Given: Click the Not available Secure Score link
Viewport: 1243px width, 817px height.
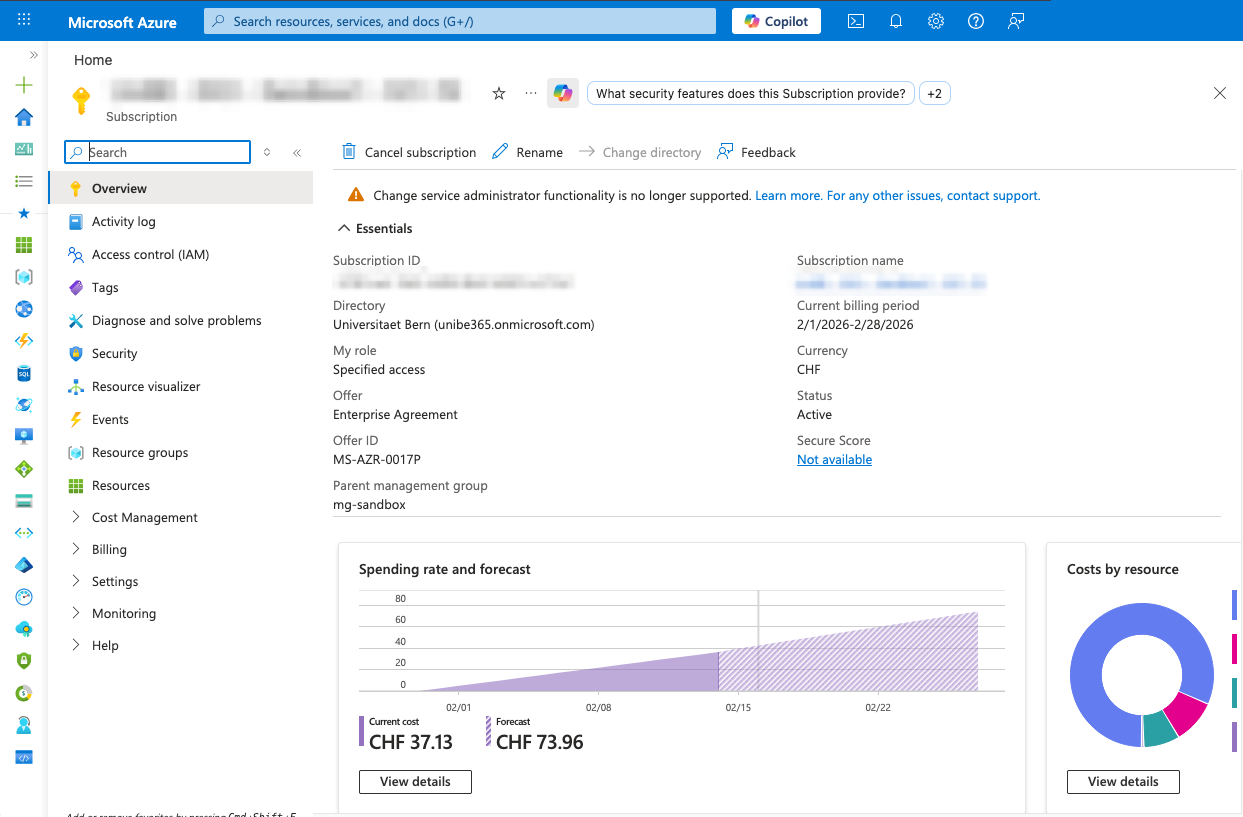Looking at the screenshot, I should coord(834,459).
